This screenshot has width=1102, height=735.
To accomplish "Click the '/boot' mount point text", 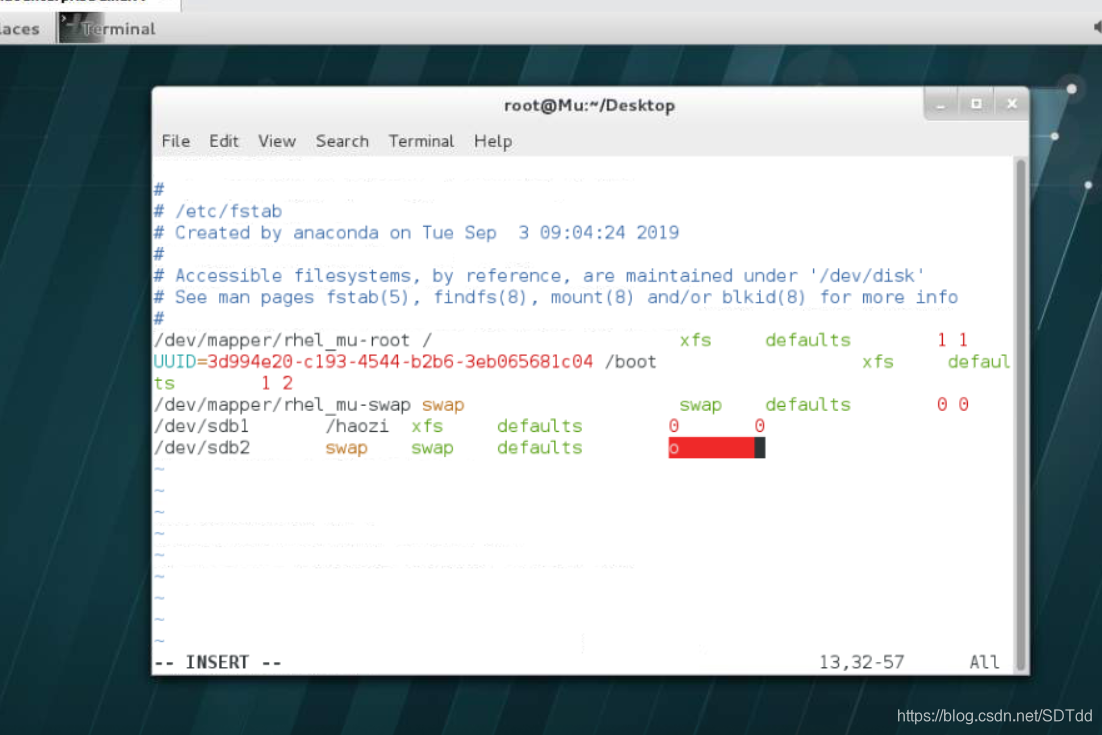I will [630, 362].
